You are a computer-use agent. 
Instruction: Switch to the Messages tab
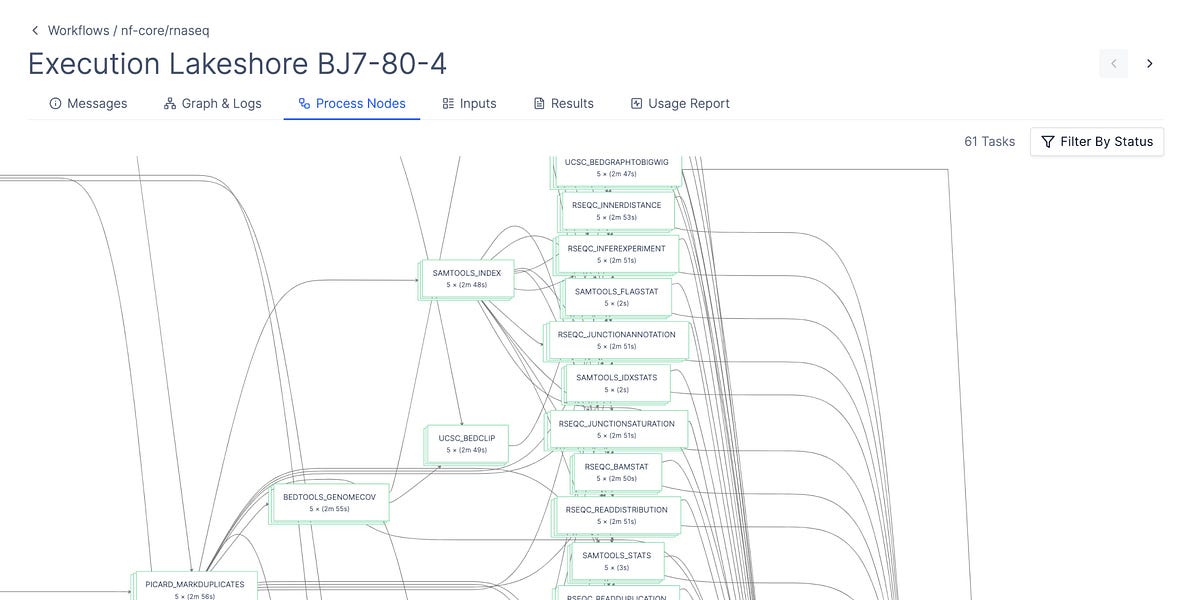coord(88,103)
